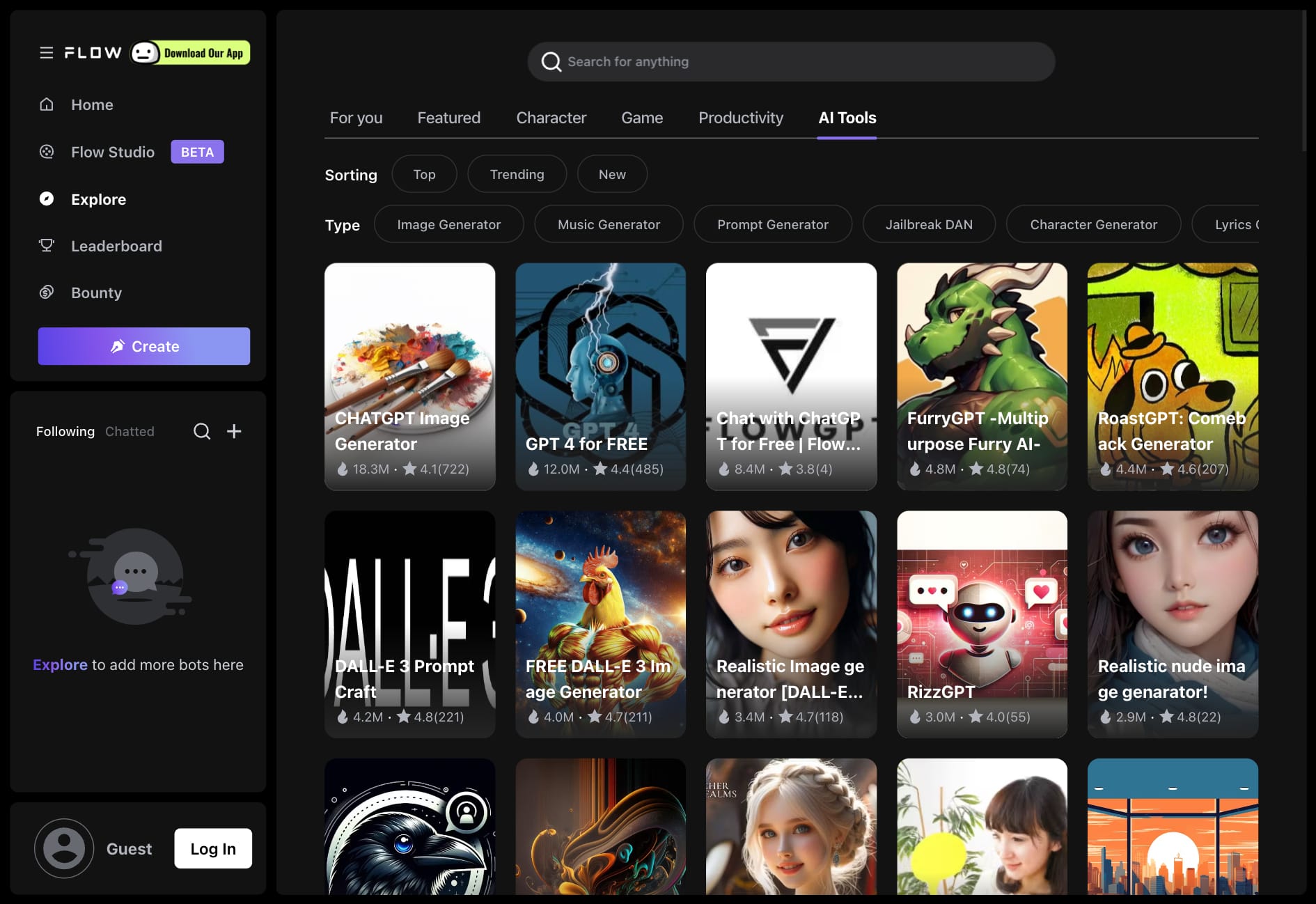Switch to the Chatted list
The width and height of the screenshot is (1316, 904).
point(130,431)
